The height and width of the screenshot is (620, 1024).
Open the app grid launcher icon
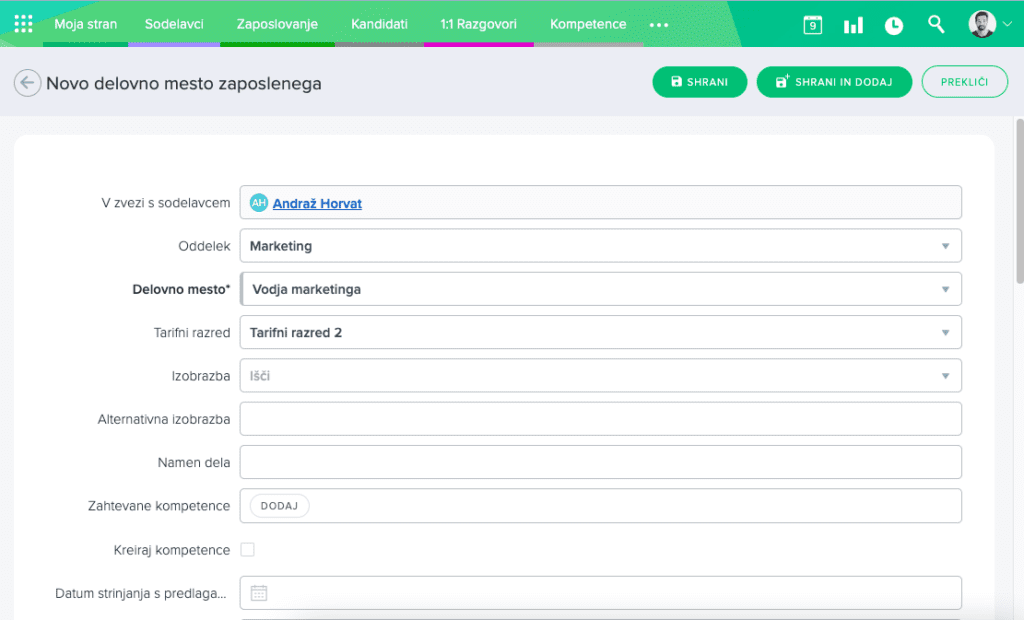(23, 24)
